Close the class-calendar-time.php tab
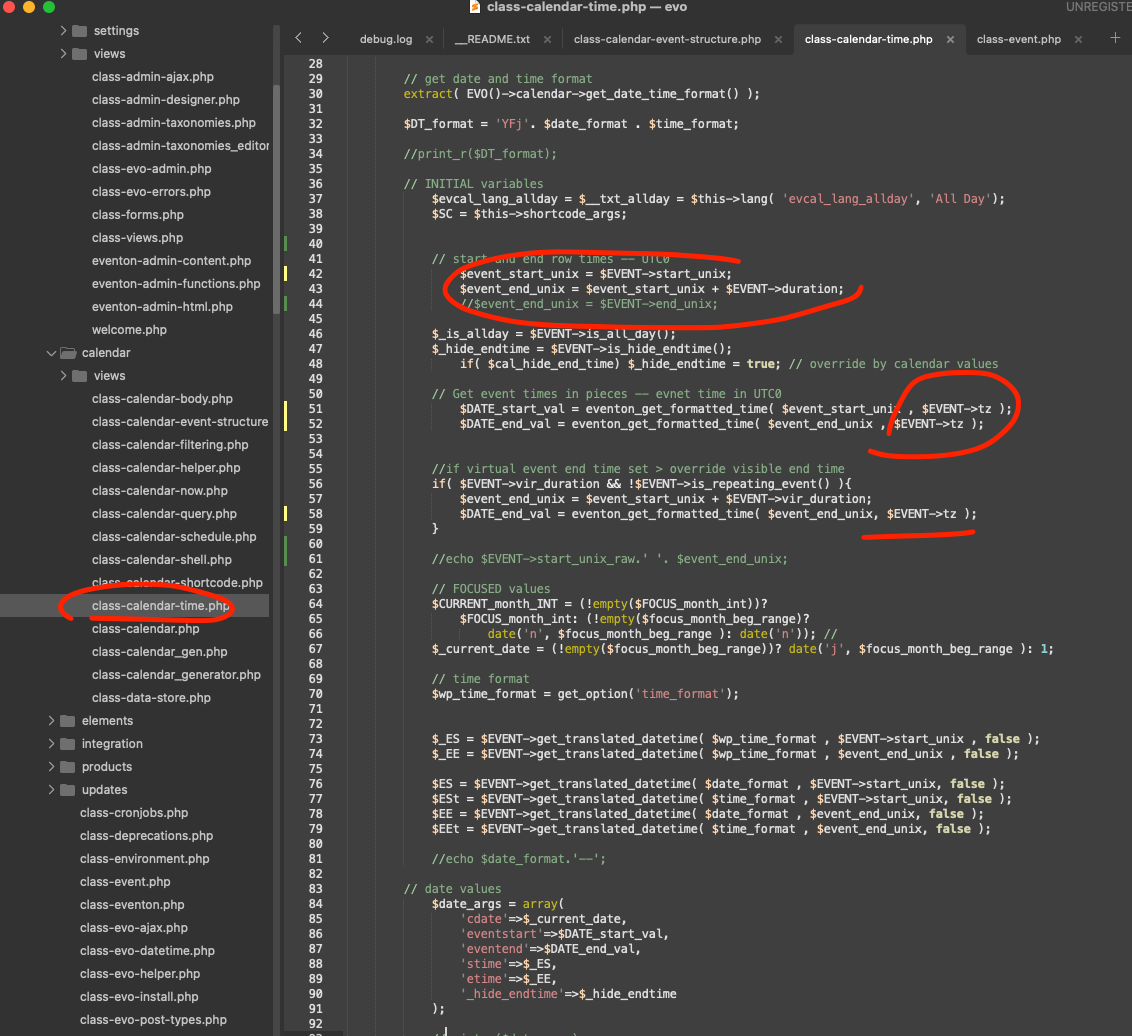 (950, 40)
